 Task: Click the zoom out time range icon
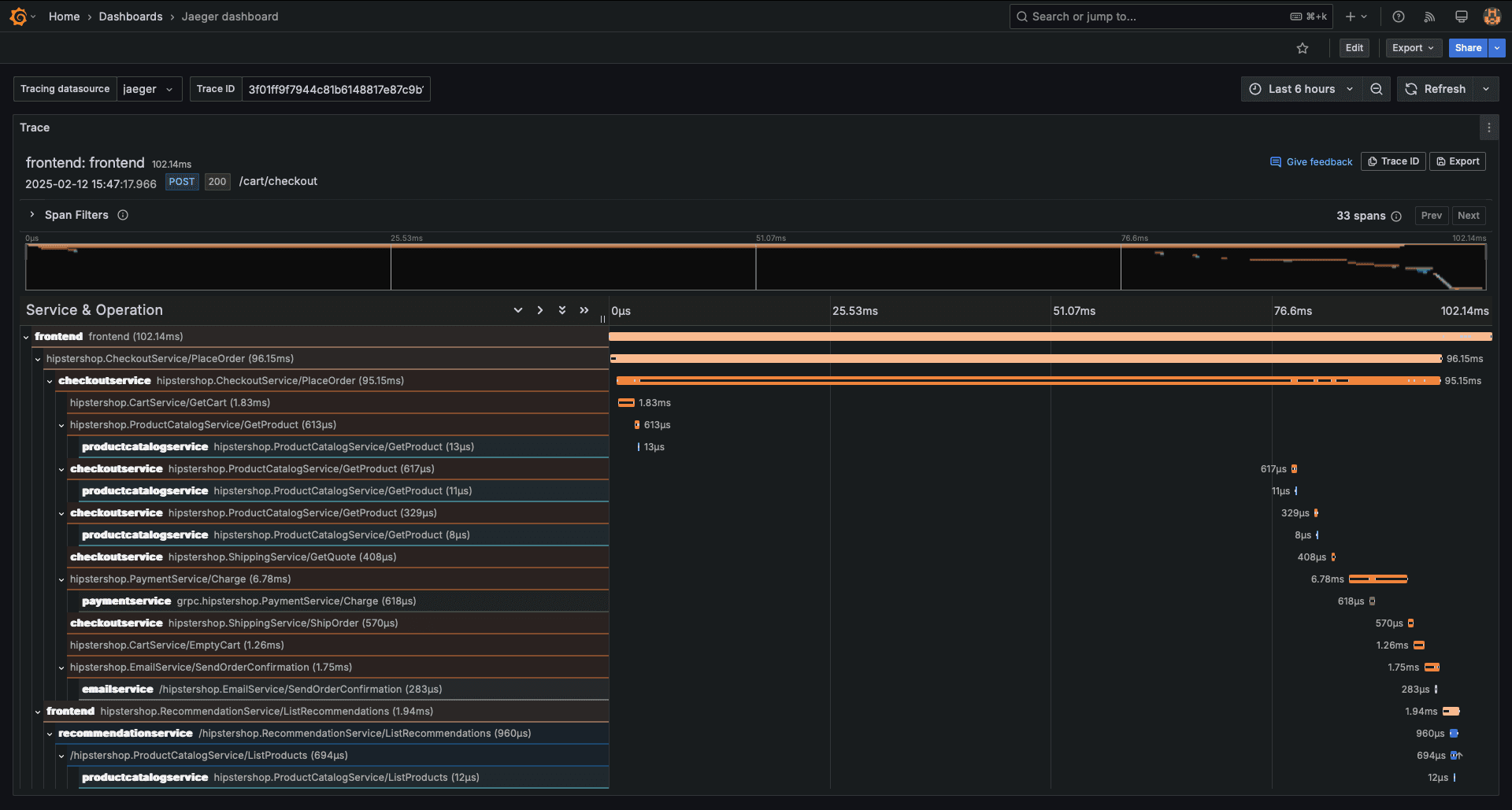point(1377,89)
